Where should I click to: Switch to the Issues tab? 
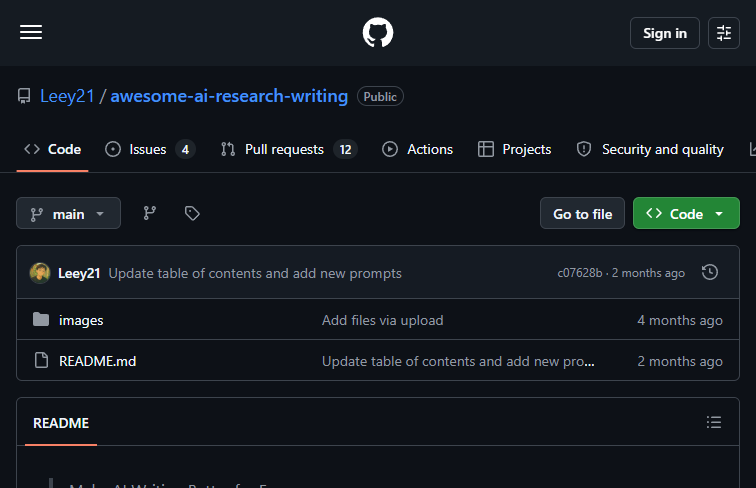click(150, 149)
